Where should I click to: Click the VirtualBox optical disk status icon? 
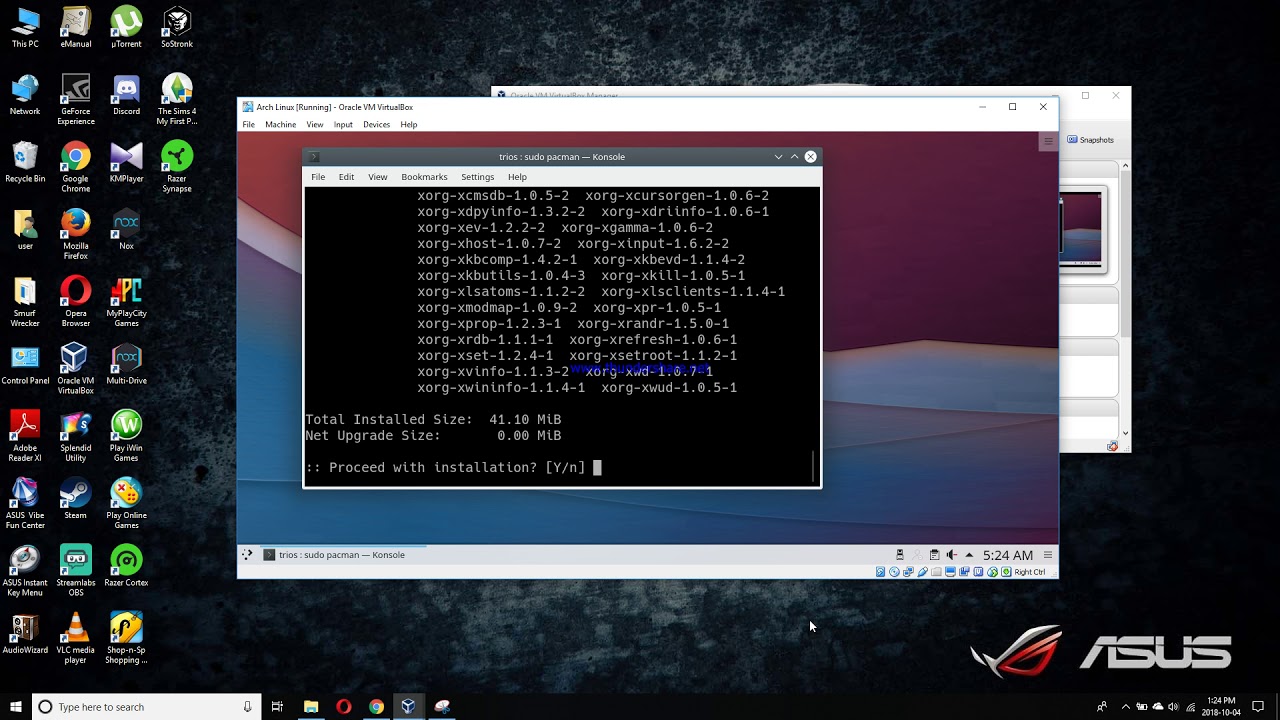[x=894, y=572]
